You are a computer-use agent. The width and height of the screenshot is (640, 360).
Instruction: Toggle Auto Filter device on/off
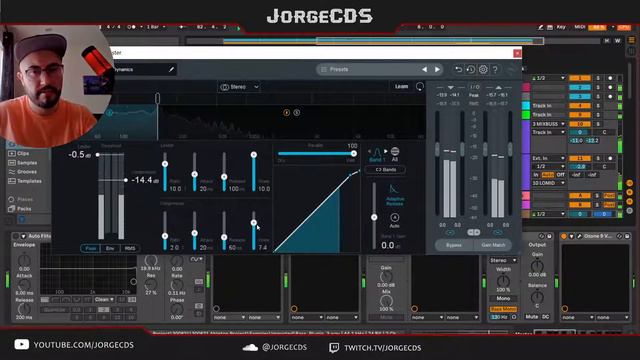tap(16, 236)
